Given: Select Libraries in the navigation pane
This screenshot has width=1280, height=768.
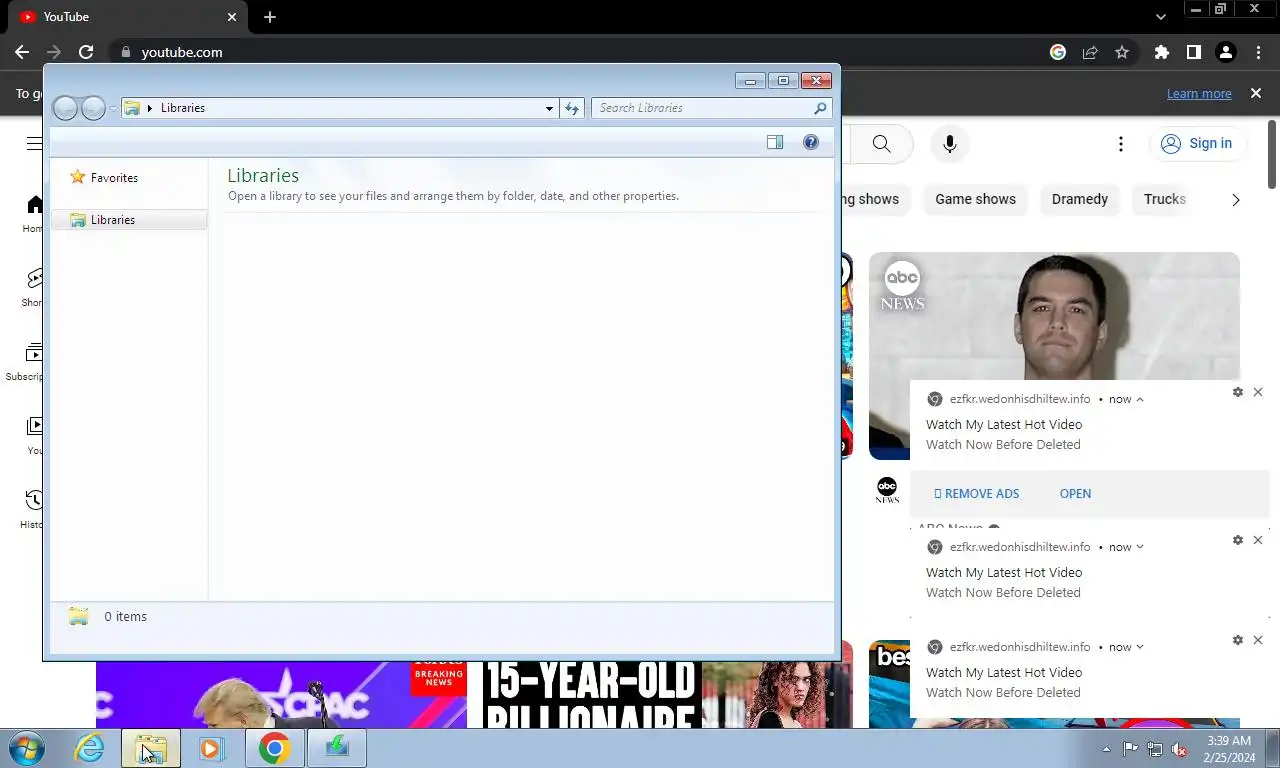Looking at the screenshot, I should pyautogui.click(x=129, y=220).
